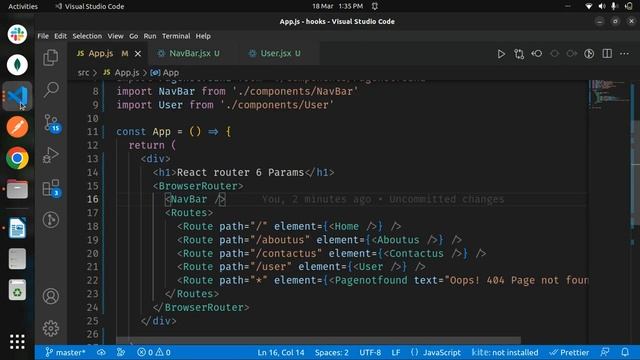Open Postman from the Ubuntu dock

tap(17, 127)
